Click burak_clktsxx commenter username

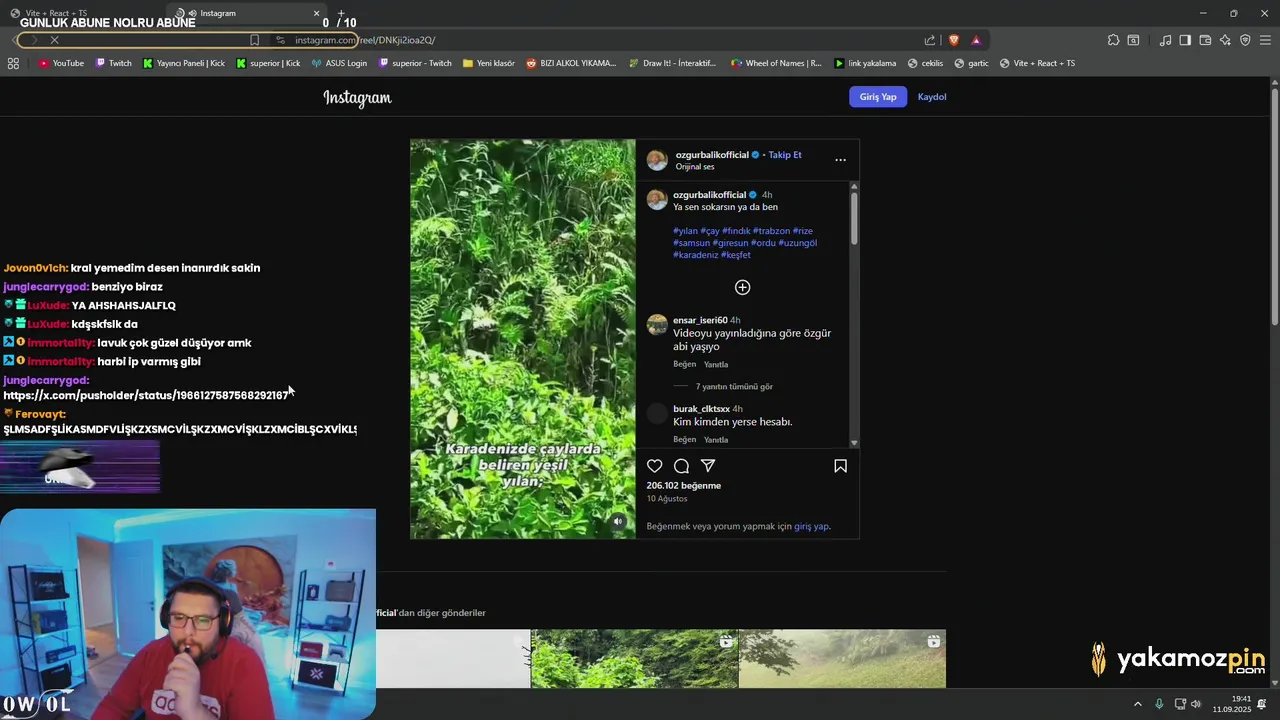[701, 409]
